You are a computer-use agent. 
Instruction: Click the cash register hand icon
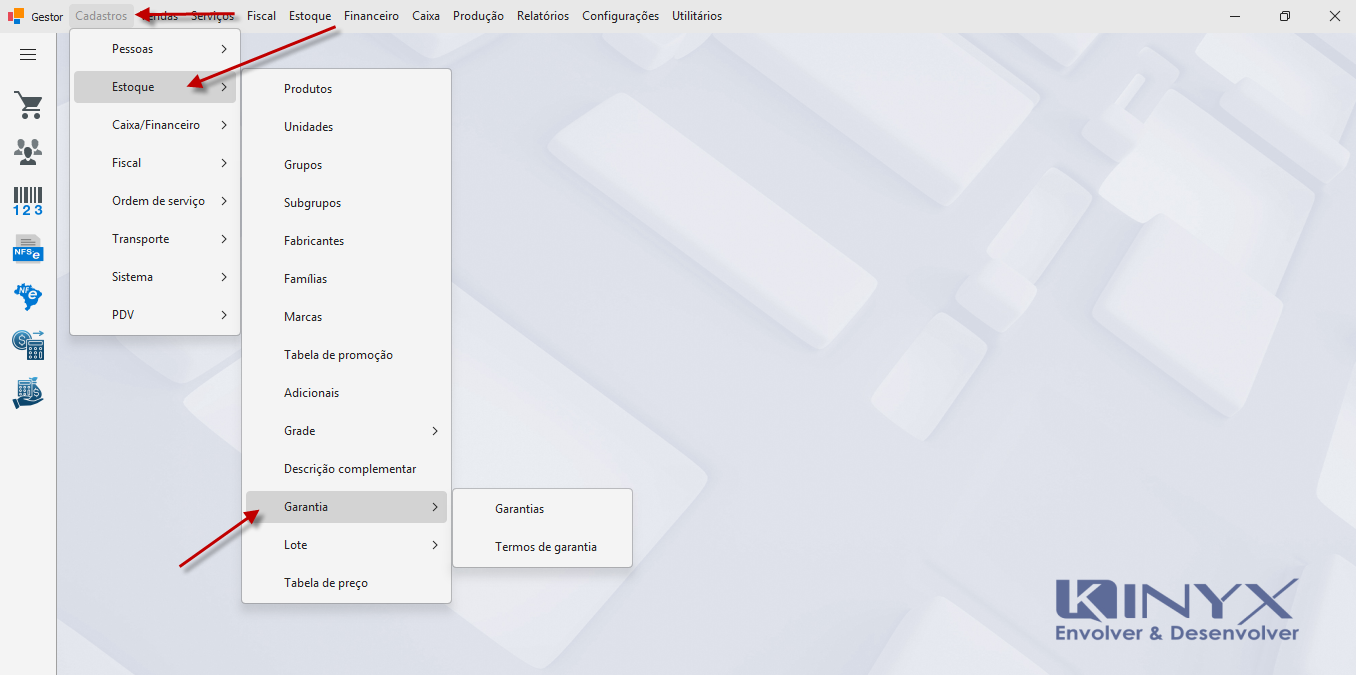pos(28,393)
